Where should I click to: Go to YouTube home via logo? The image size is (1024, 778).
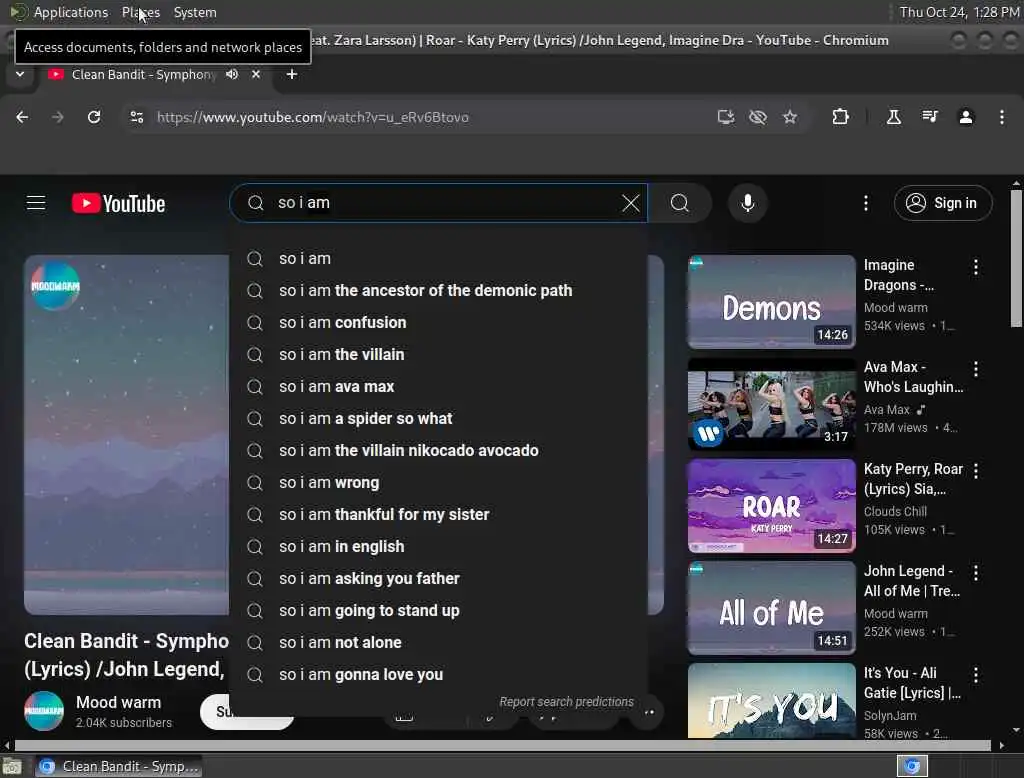coord(118,203)
